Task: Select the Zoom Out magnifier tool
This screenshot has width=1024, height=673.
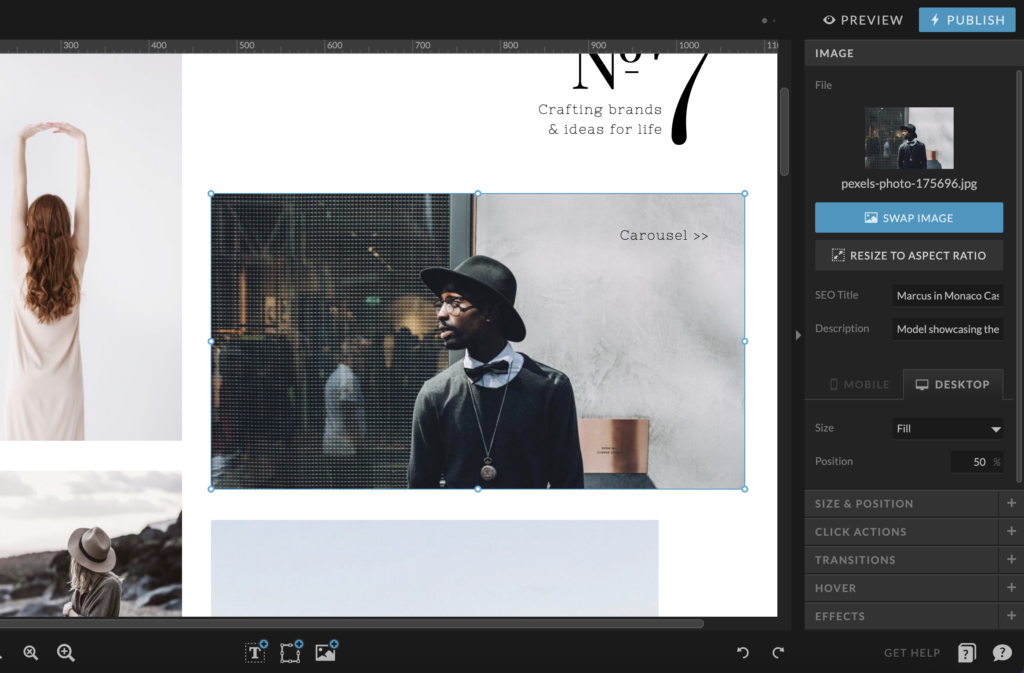Action: (30, 652)
